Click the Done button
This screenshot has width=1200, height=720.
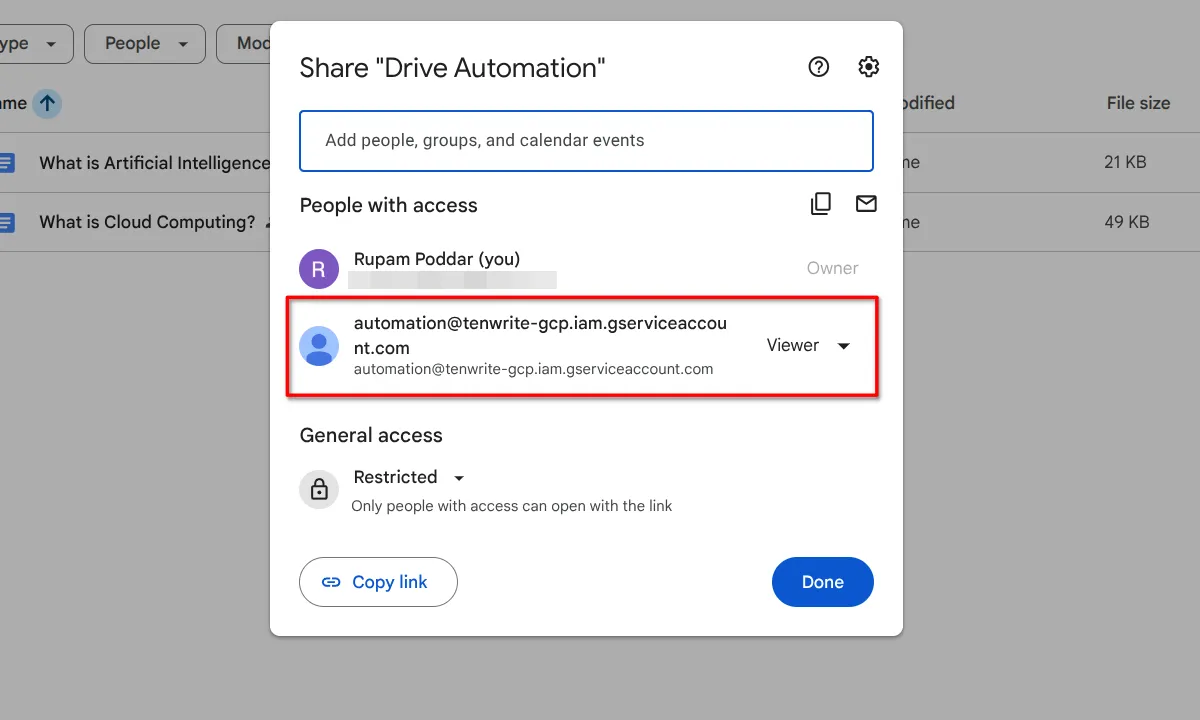822,581
